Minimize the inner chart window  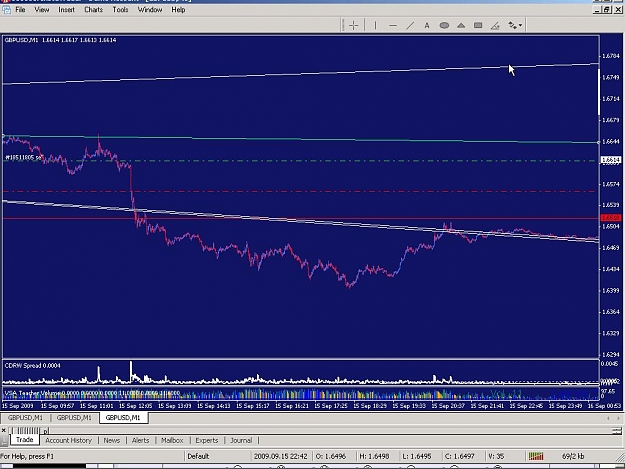[x=597, y=10]
